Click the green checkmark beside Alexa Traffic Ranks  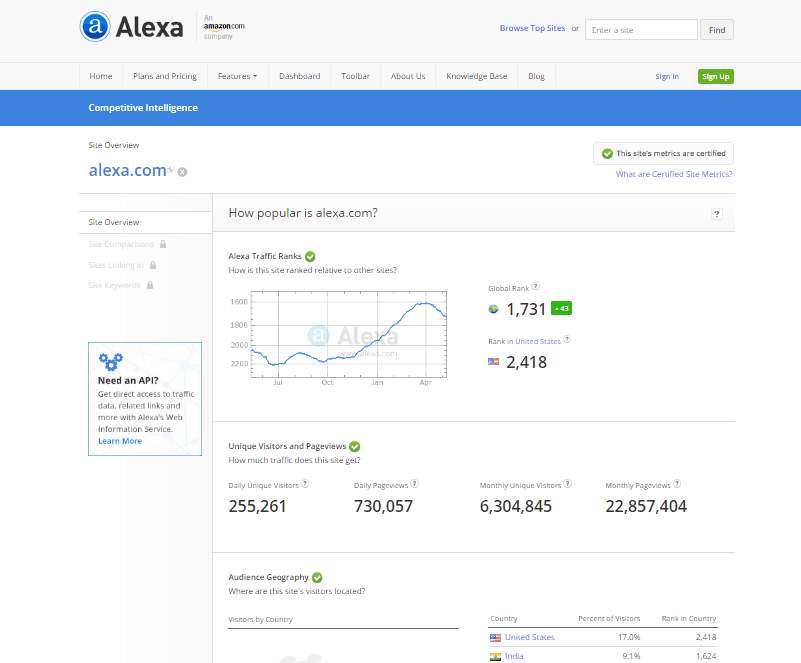(x=310, y=256)
